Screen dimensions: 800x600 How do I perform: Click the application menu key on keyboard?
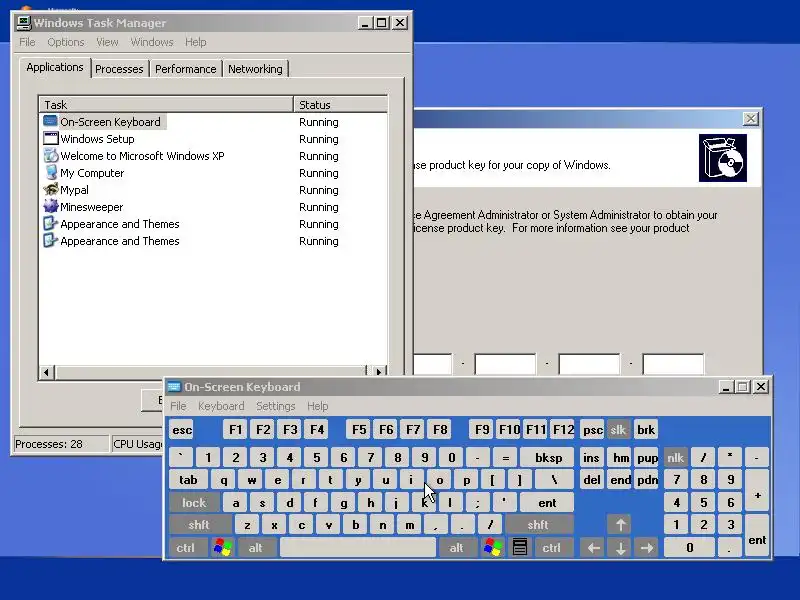[x=519, y=547]
